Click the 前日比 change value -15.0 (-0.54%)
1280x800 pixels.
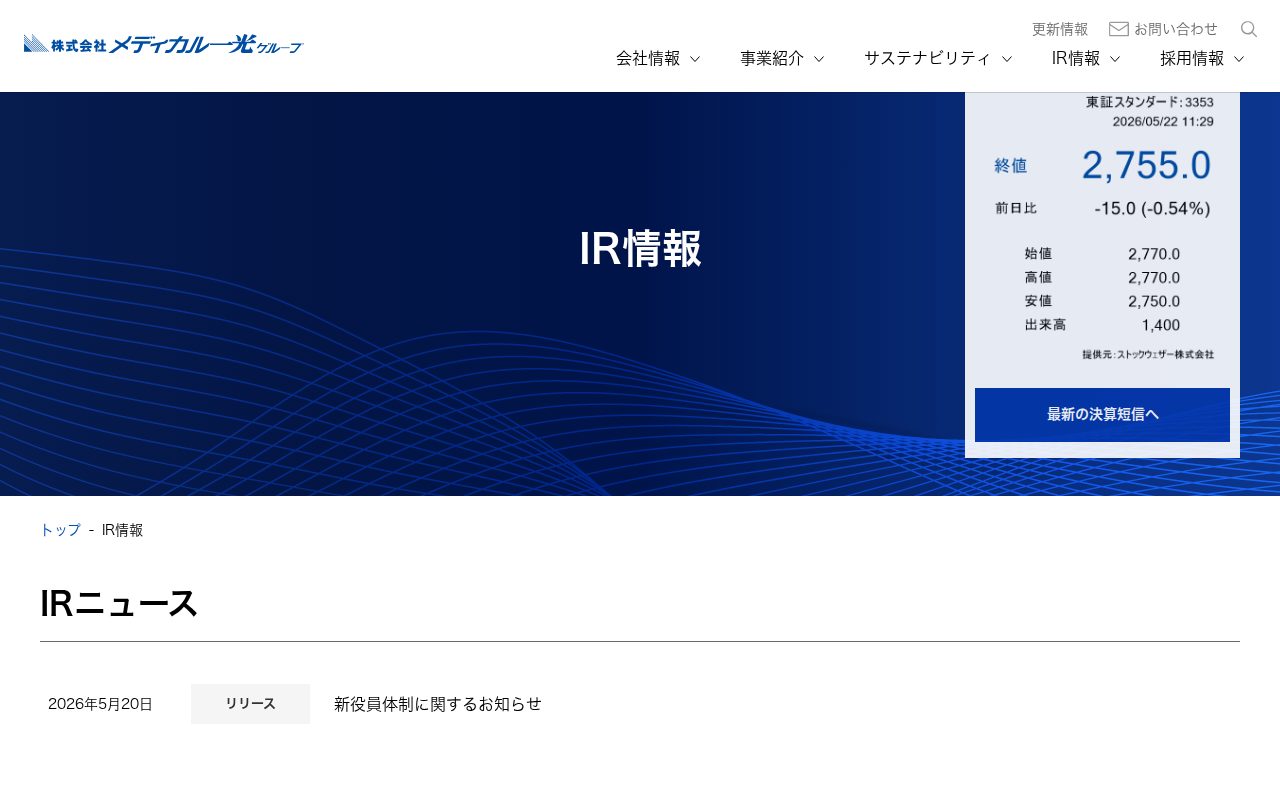click(1152, 209)
